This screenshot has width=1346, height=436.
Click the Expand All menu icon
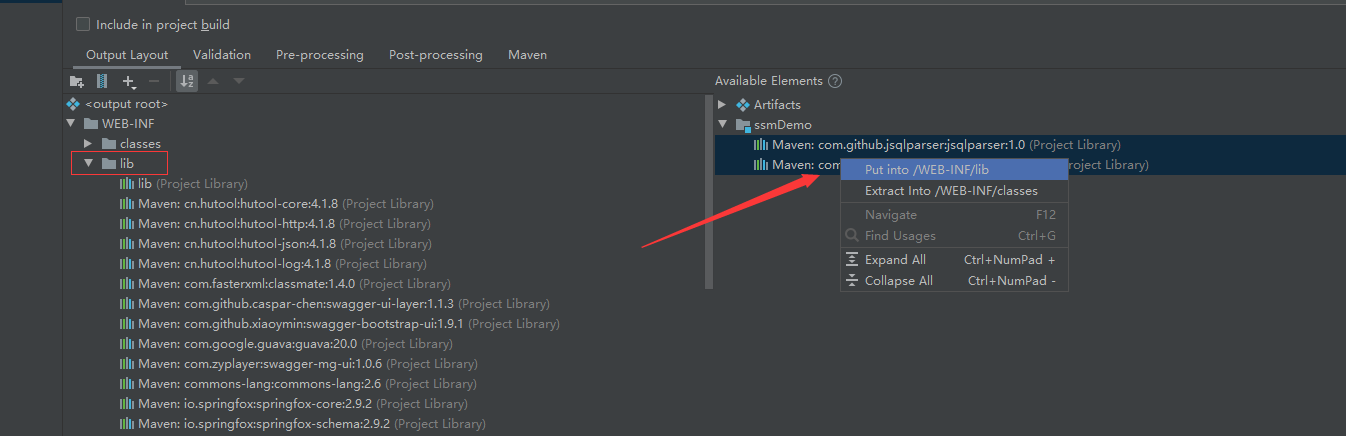(x=852, y=260)
